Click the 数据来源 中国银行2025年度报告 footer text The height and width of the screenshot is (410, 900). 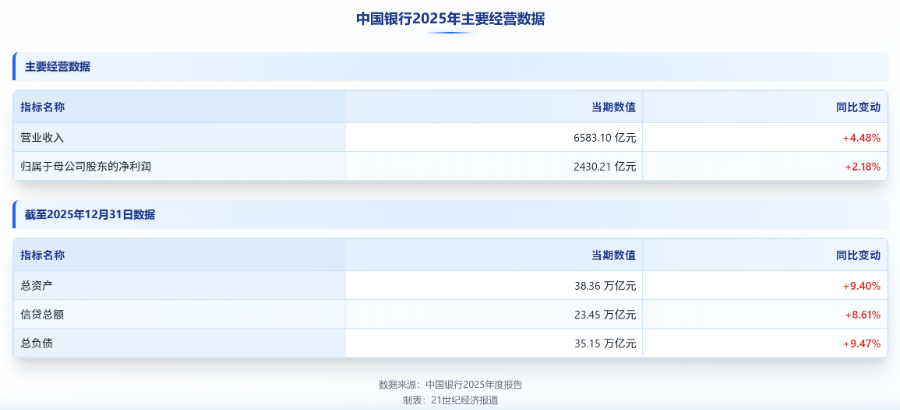[450, 384]
